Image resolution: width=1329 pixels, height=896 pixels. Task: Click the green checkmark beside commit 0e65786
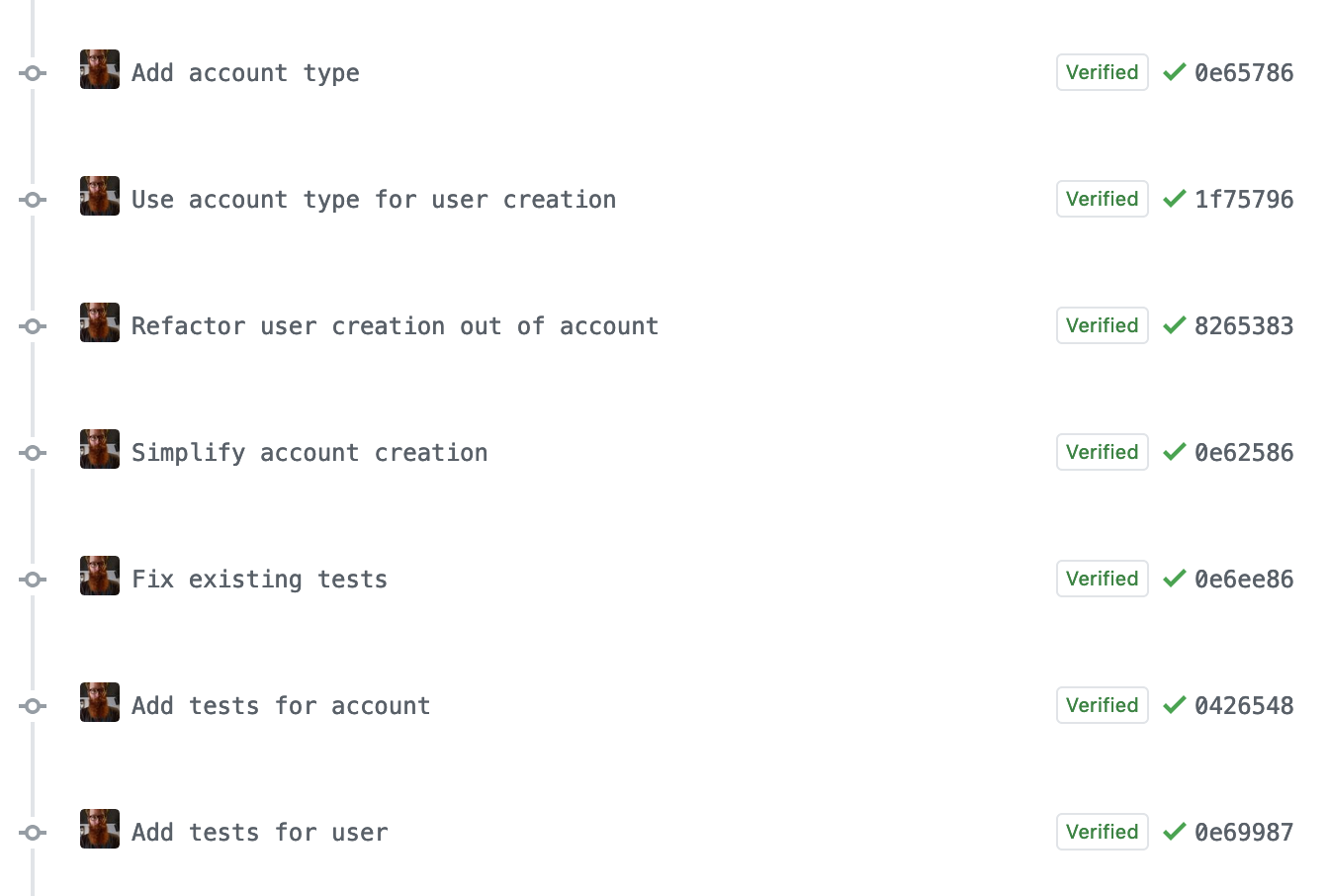(1175, 72)
